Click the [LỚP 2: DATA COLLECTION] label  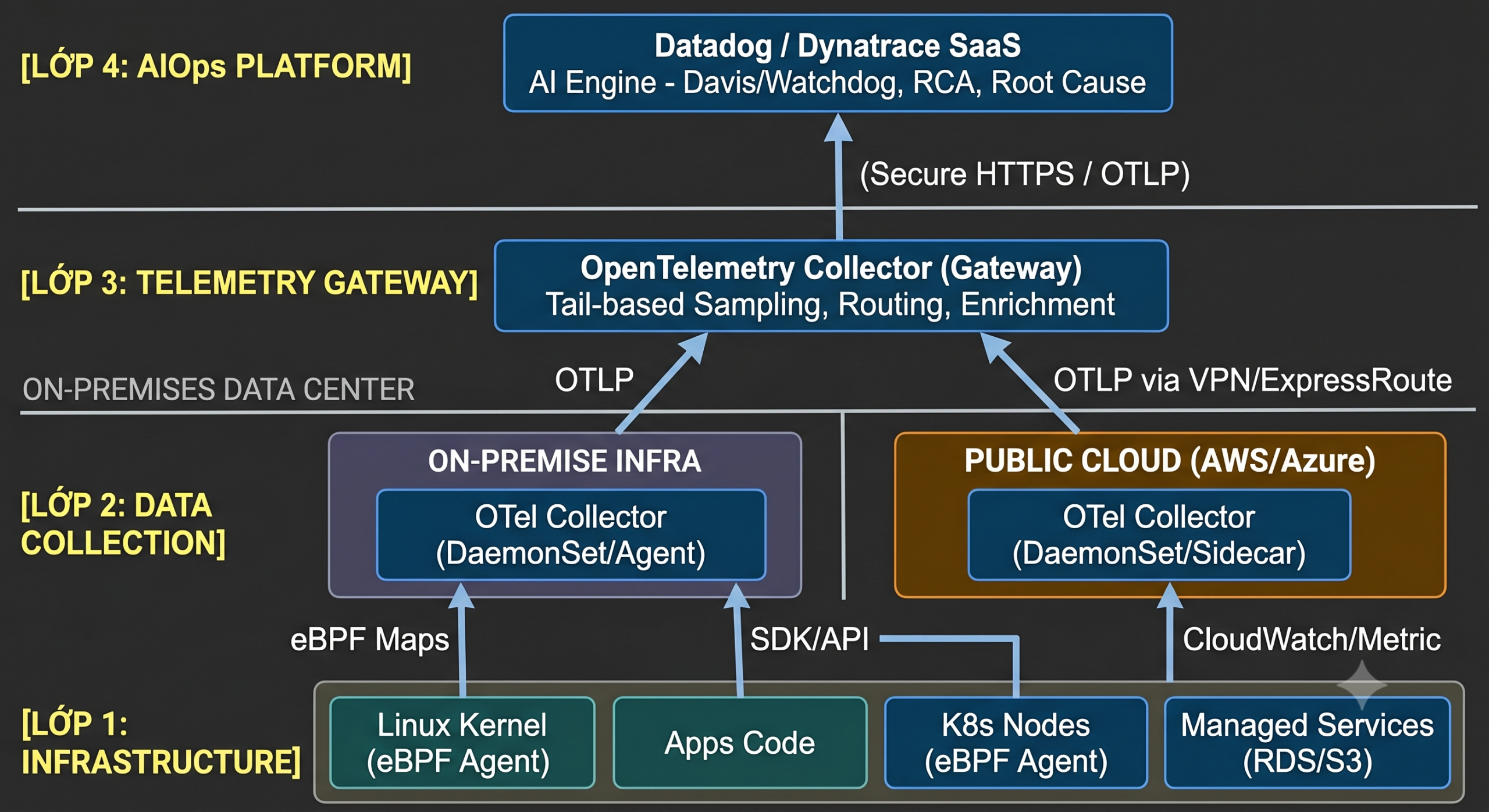[x=123, y=523]
